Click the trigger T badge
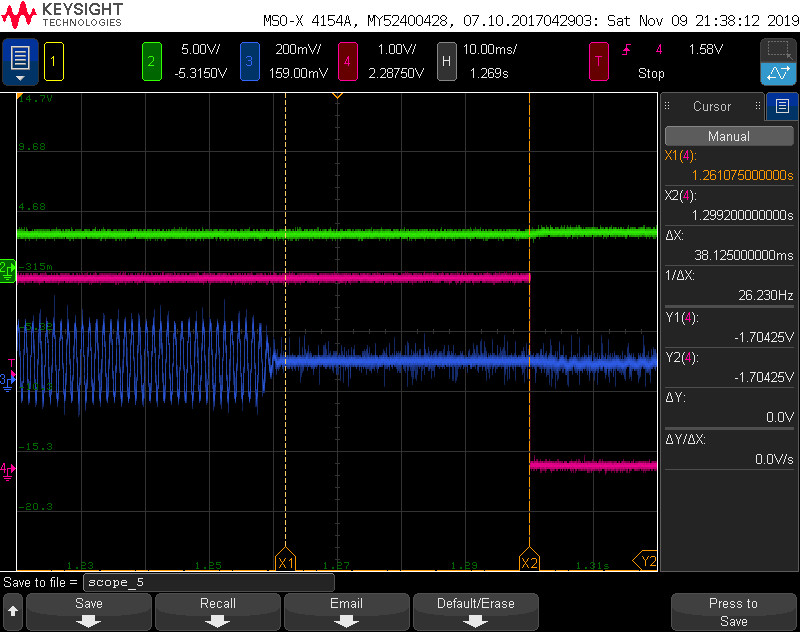Screen dimensions: 800x632 (x=598, y=61)
